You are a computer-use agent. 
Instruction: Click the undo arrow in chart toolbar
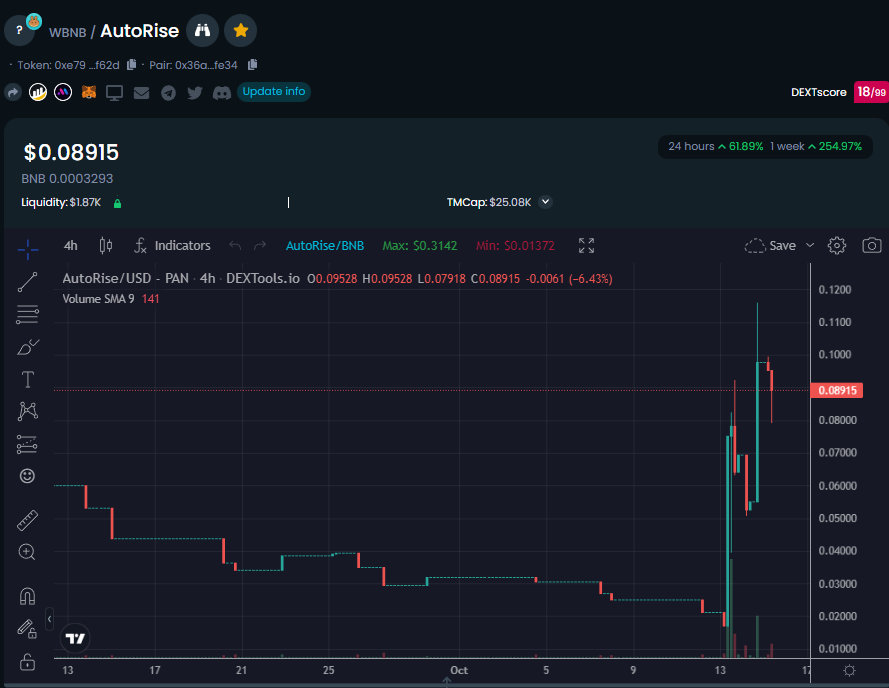[x=235, y=246]
